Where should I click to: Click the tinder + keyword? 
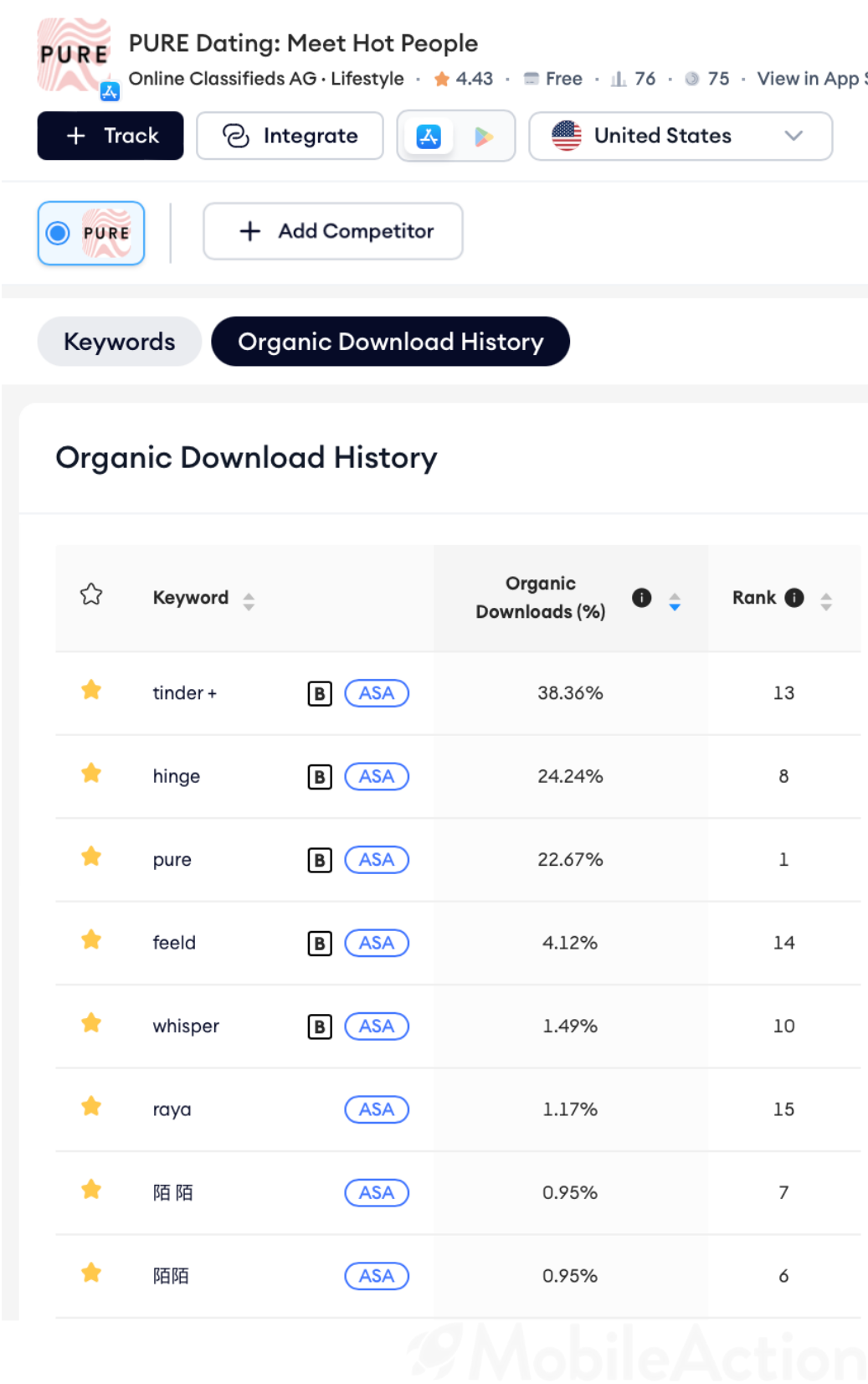(184, 693)
